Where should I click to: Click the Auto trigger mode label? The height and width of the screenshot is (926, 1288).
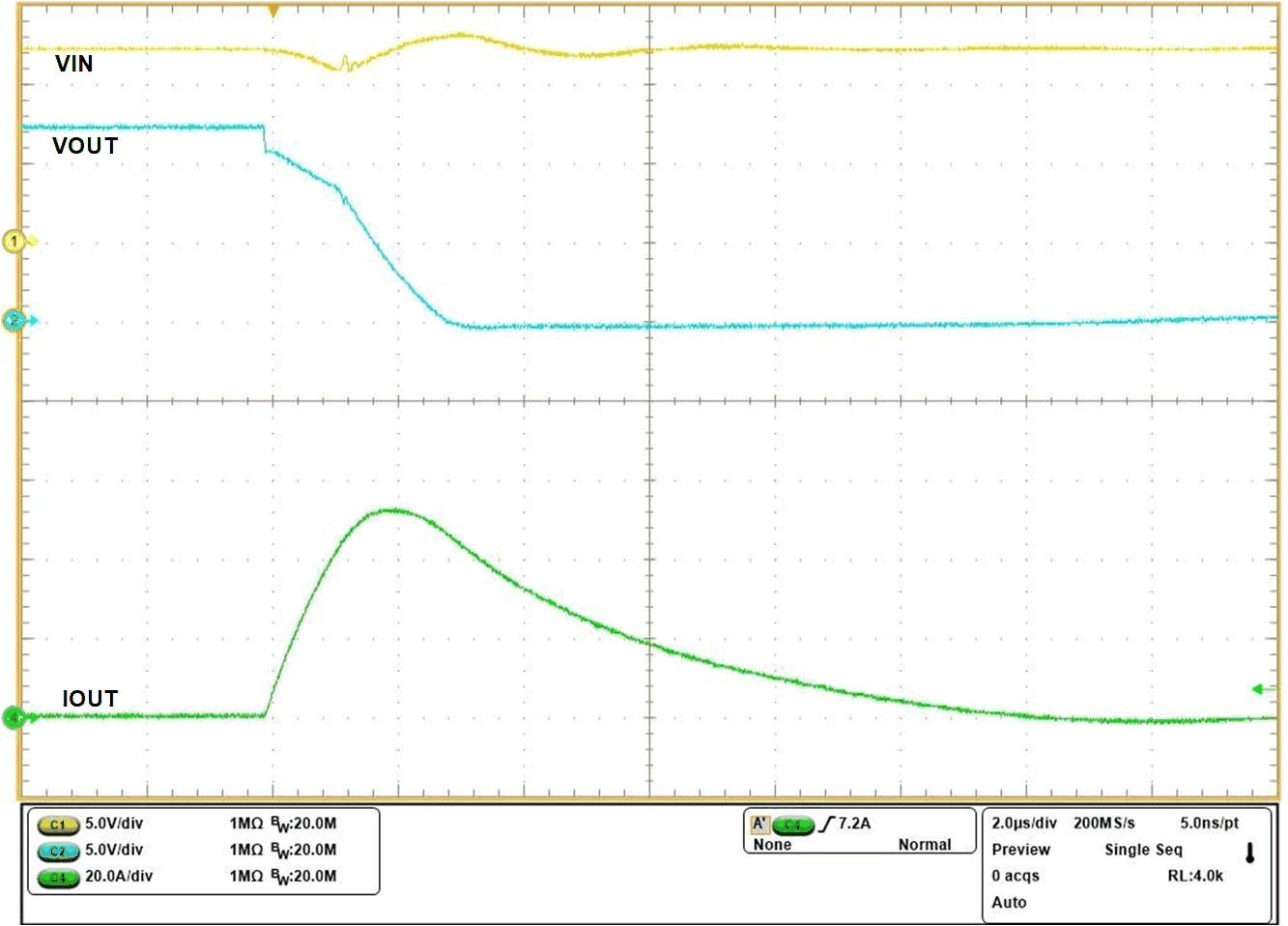pos(1009,903)
